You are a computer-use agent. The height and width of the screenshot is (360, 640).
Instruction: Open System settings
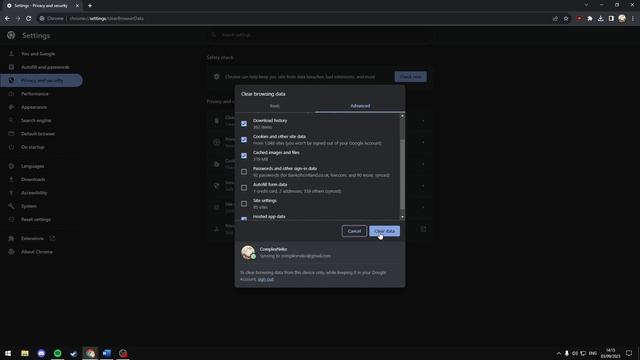point(29,206)
